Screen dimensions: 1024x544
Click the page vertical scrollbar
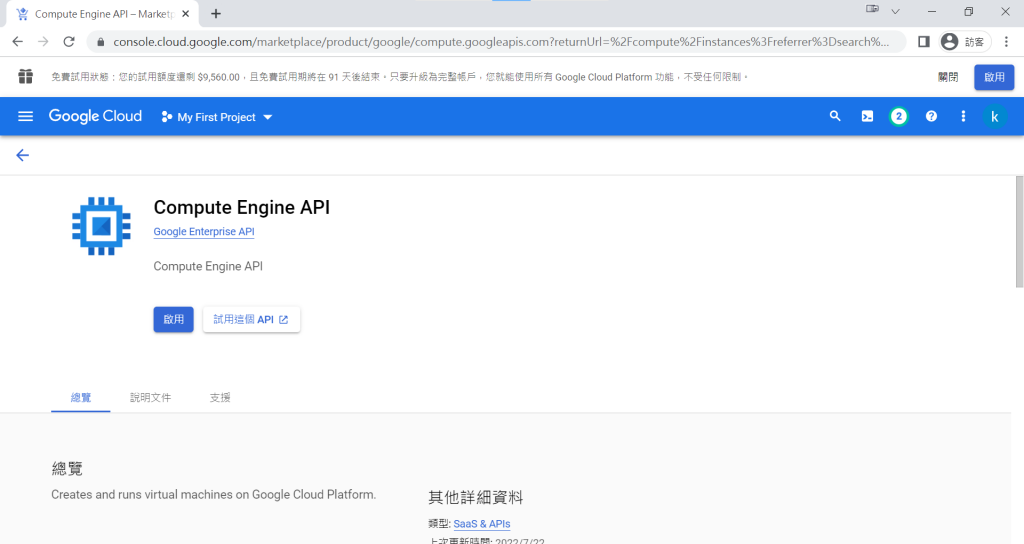[1019, 232]
